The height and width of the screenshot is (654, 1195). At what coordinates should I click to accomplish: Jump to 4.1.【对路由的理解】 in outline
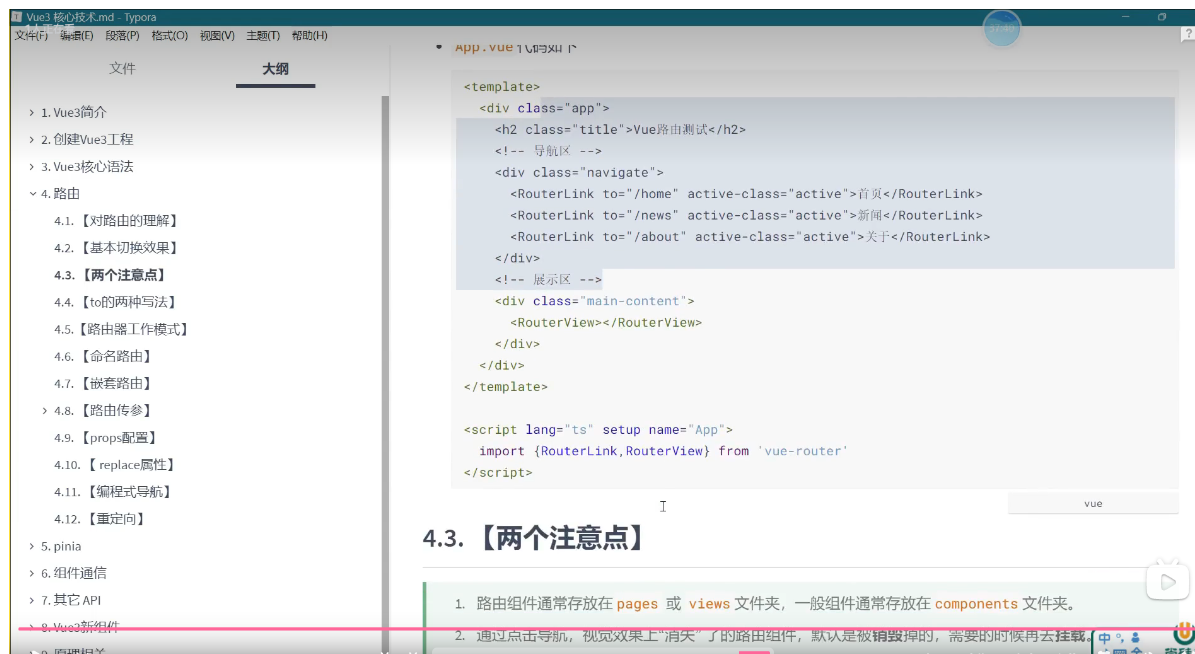117,221
